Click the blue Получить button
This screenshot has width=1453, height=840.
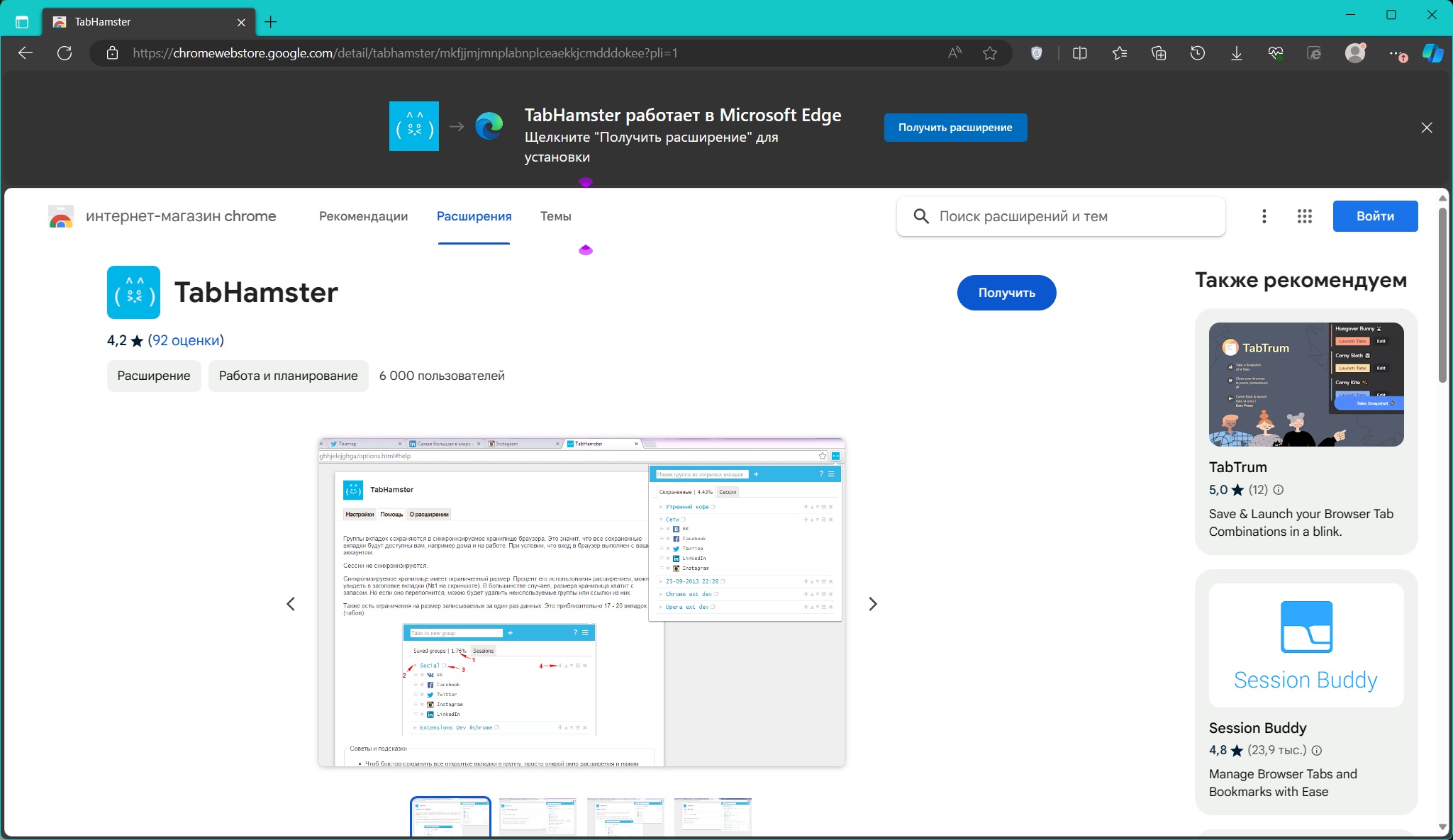[x=1006, y=293]
